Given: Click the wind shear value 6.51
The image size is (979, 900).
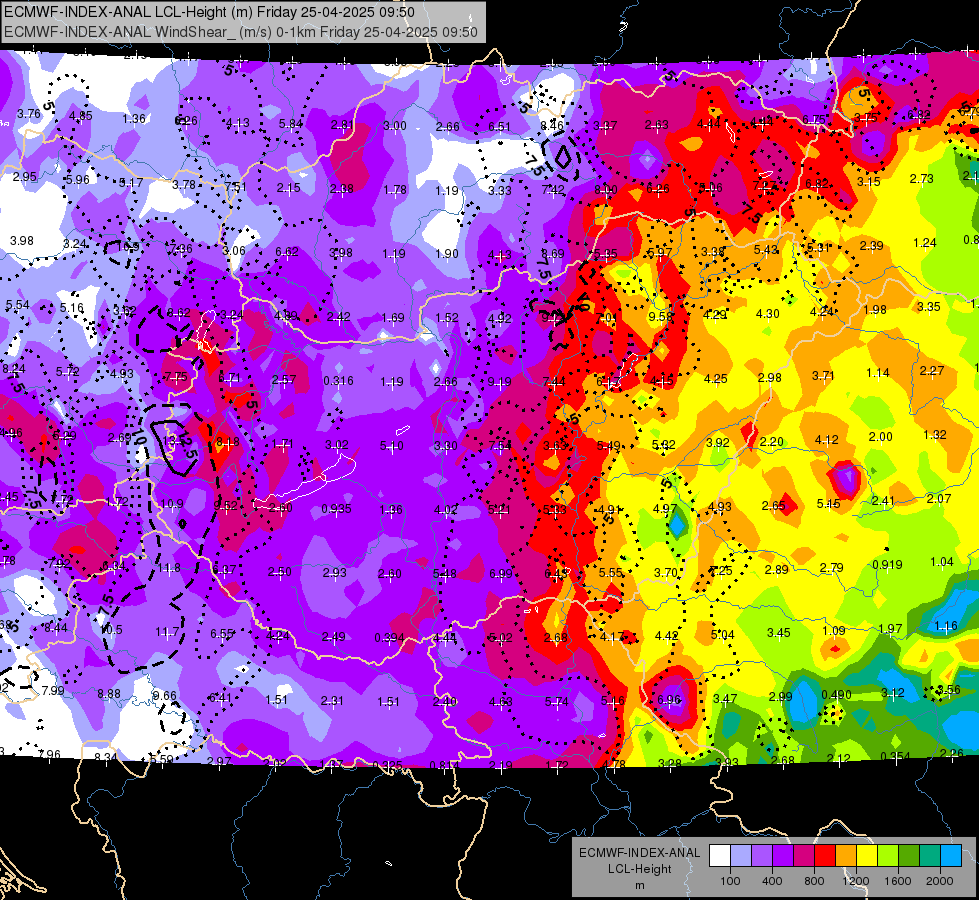Looking at the screenshot, I should (x=499, y=127).
